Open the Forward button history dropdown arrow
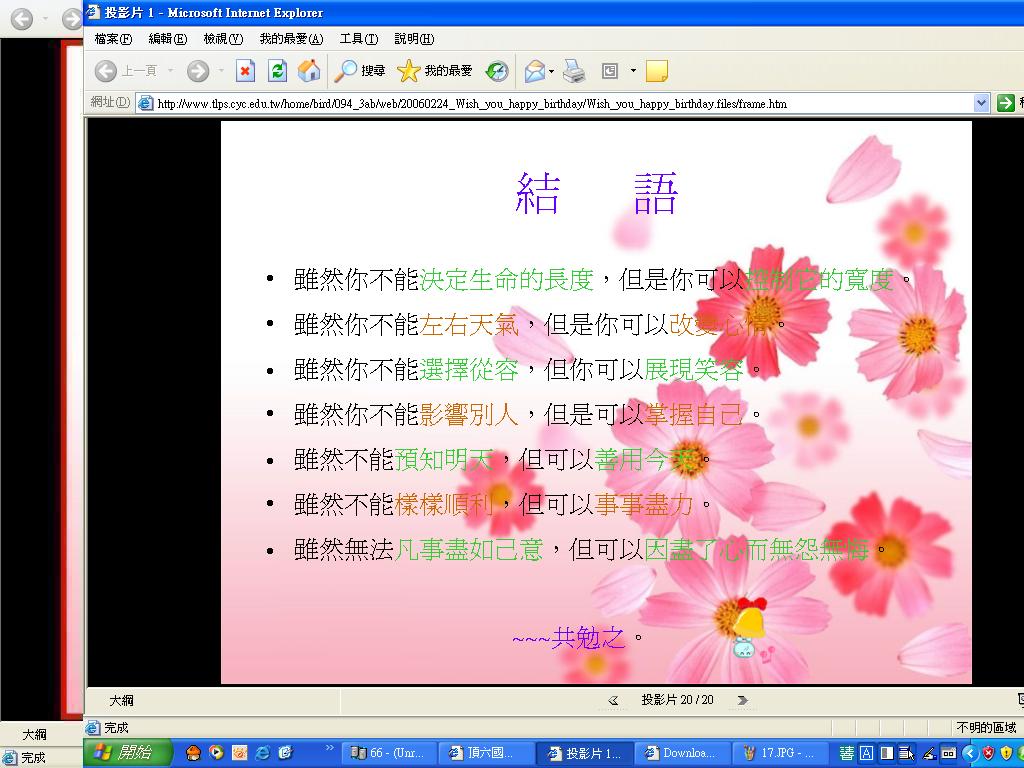 [x=218, y=71]
